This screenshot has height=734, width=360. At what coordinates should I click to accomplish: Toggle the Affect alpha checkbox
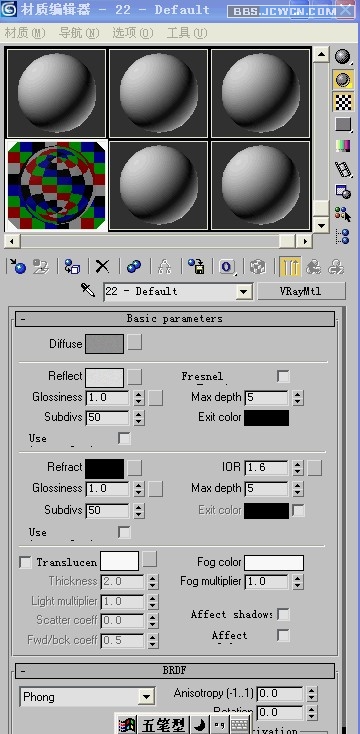click(283, 635)
